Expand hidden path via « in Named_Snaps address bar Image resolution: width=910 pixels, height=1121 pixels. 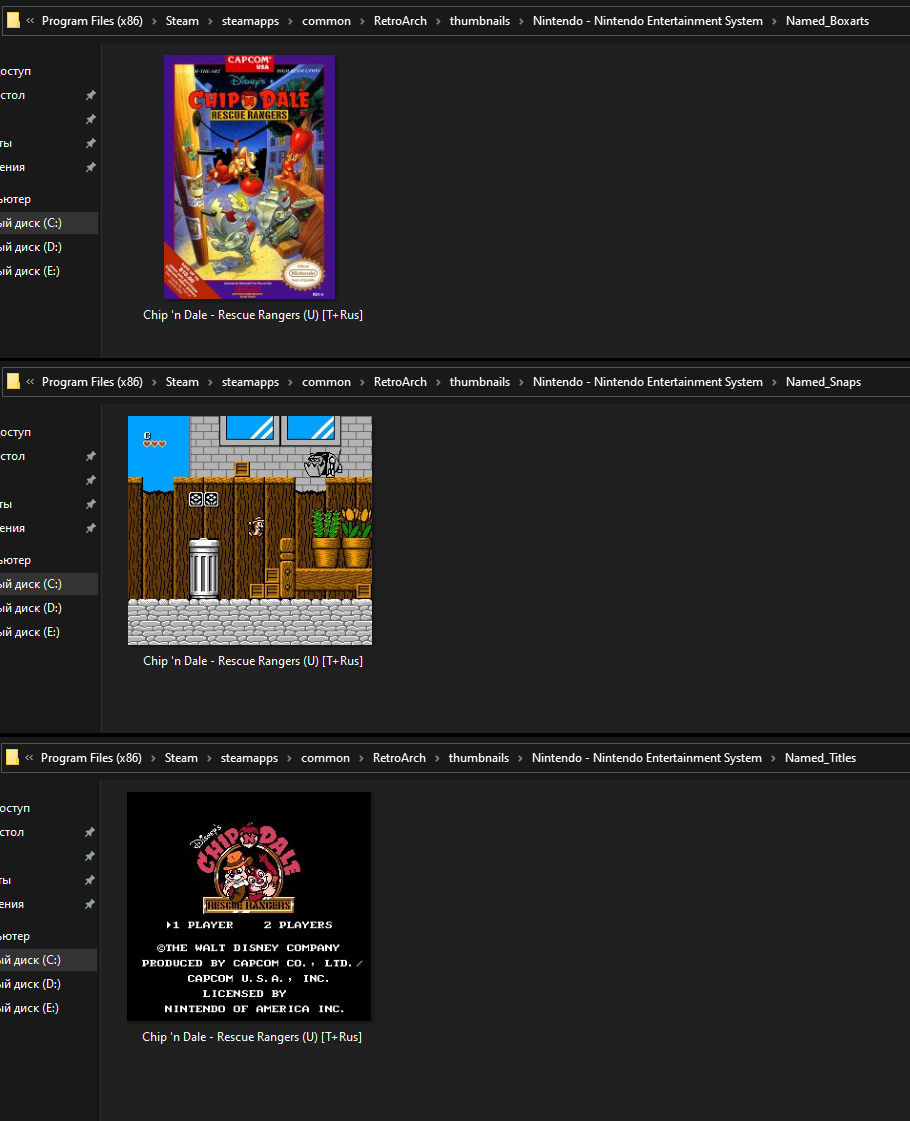pos(30,382)
